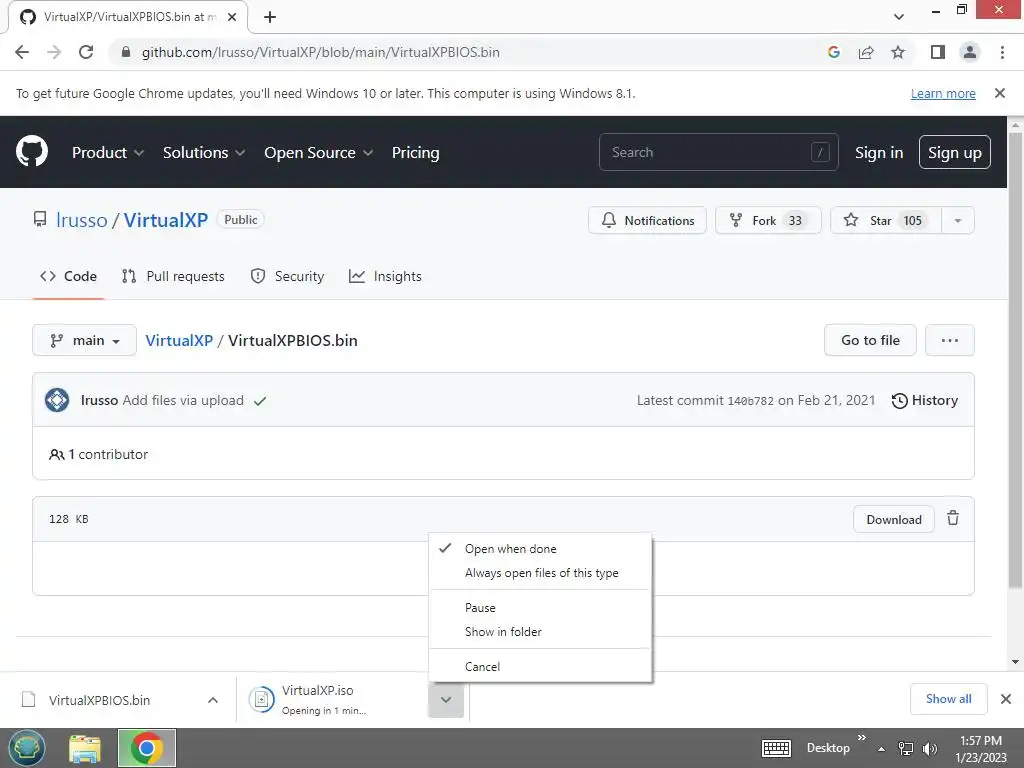Open the Pricing page

[x=415, y=152]
